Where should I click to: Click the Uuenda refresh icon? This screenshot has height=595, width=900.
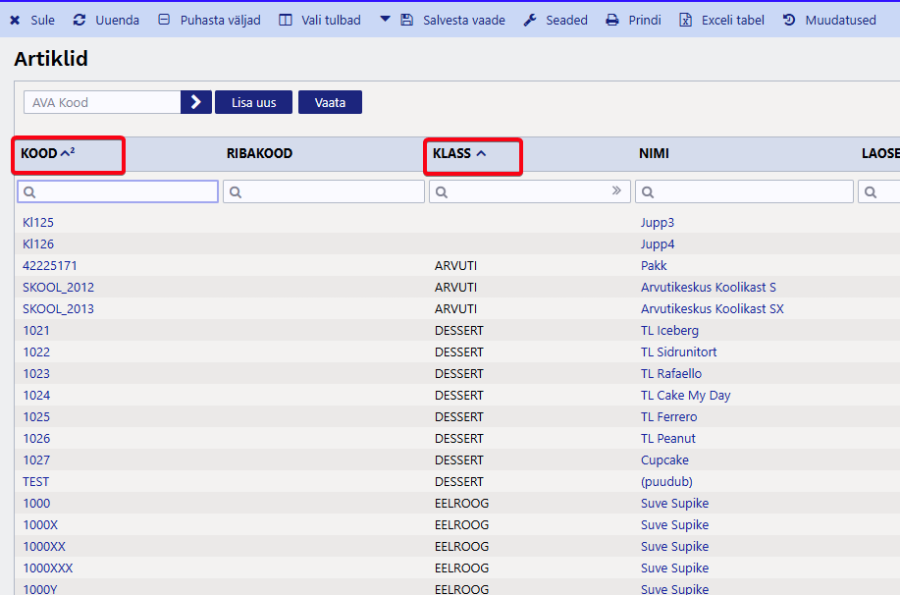click(x=80, y=20)
